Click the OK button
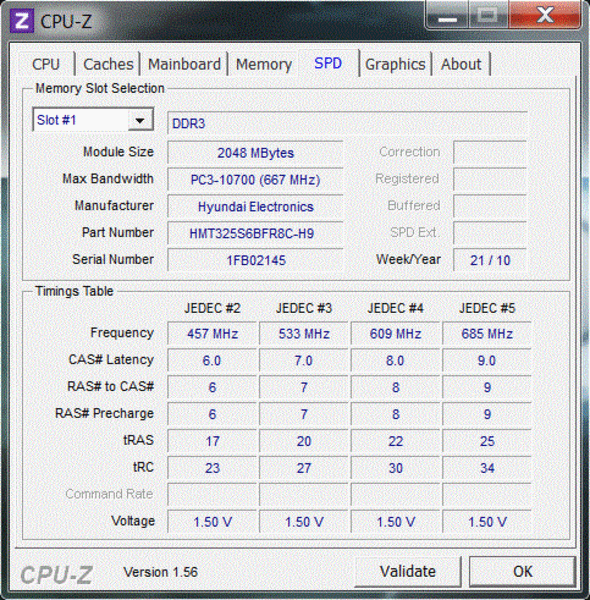This screenshot has height=600, width=590. coord(523,571)
